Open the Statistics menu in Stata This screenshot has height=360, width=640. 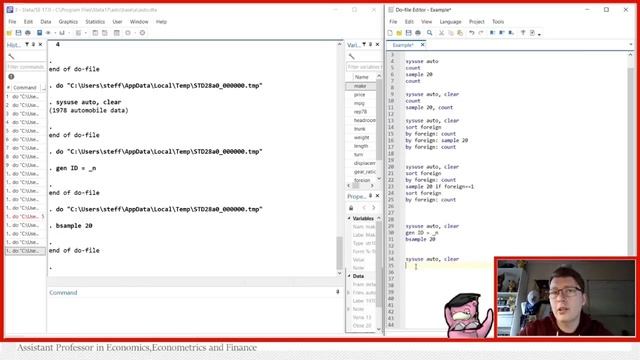[x=95, y=22]
